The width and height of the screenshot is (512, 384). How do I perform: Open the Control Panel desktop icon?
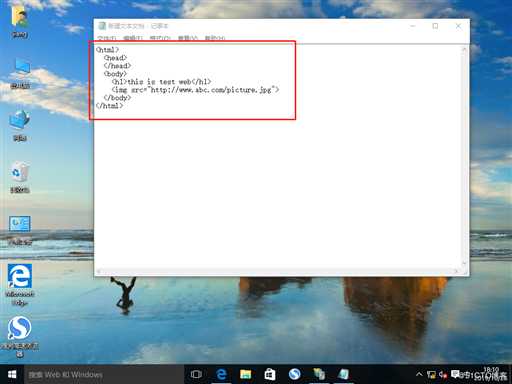click(x=20, y=230)
